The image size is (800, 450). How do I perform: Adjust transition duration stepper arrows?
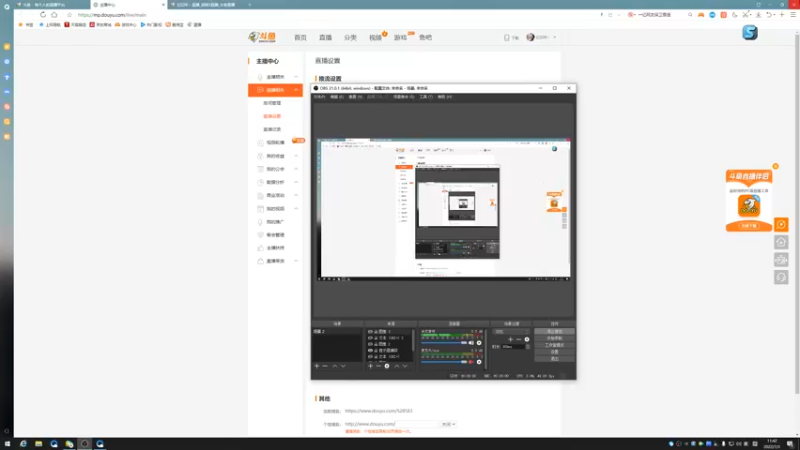tap(528, 346)
